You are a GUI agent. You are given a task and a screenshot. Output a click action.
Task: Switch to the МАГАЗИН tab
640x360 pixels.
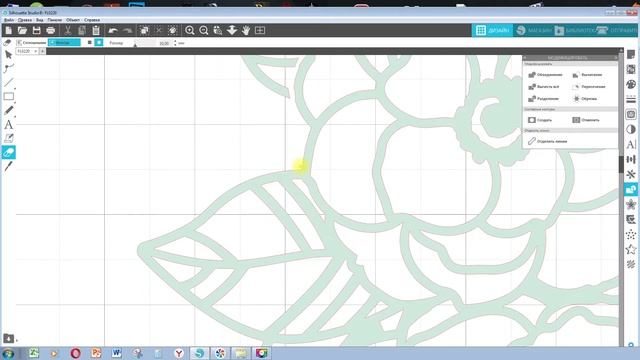(x=533, y=30)
